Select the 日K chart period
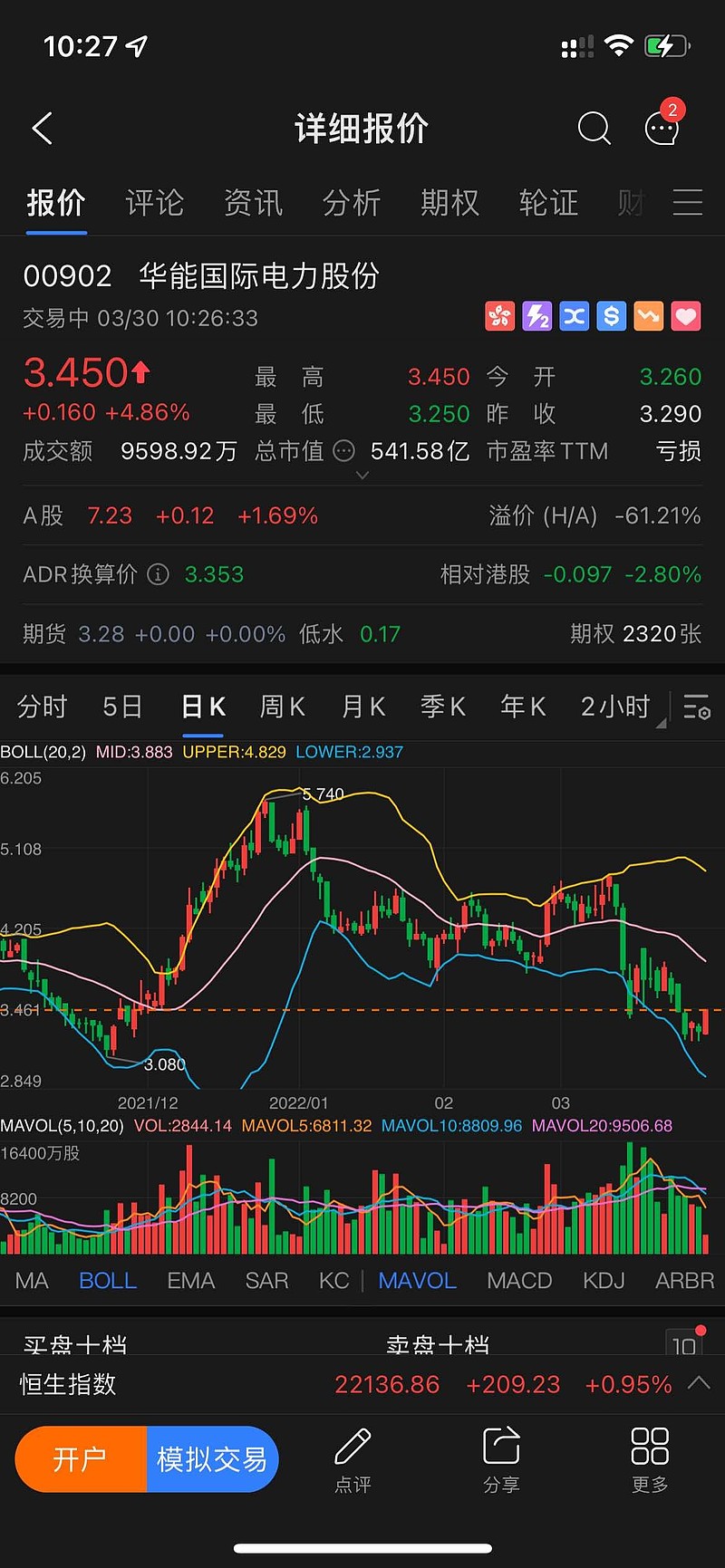This screenshot has height=1568, width=725. pos(203,707)
